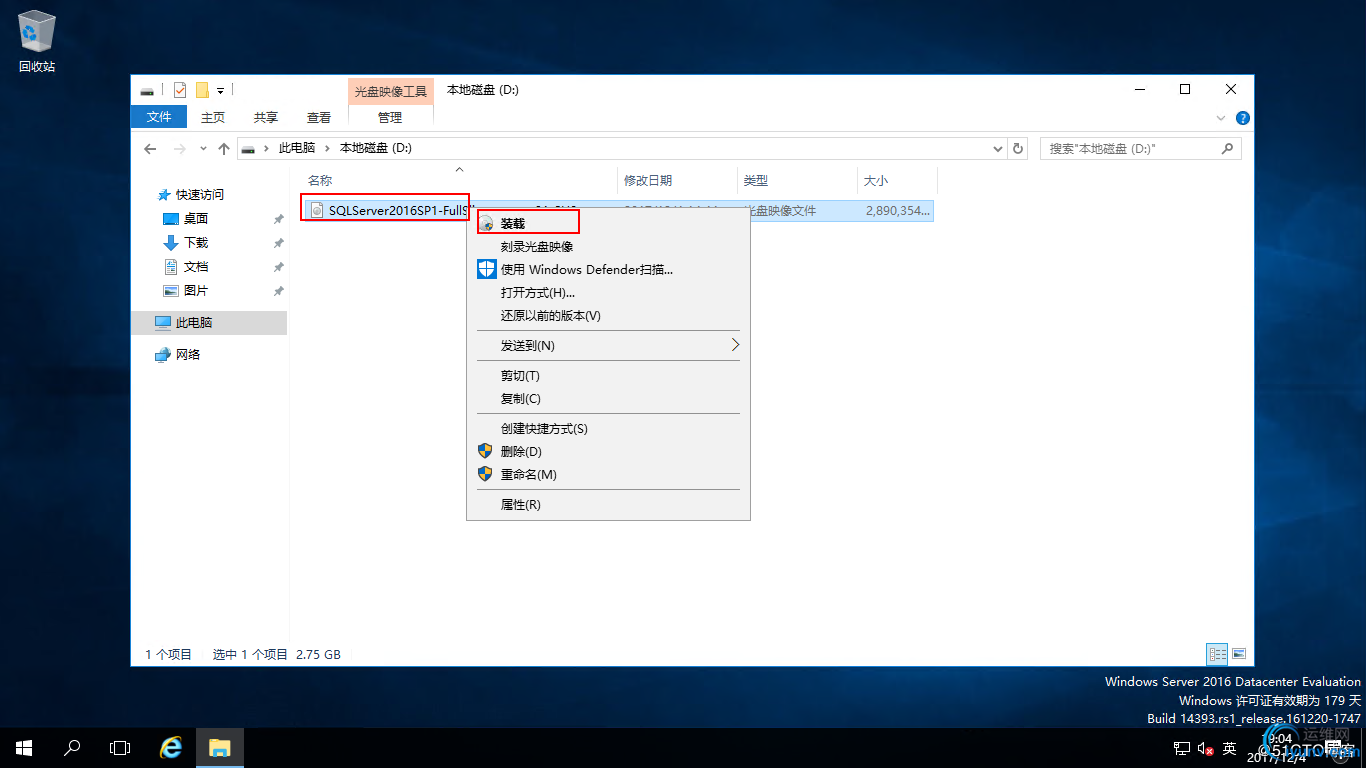Open 下载 in the navigation pane
Viewport: 1366px width, 768px height.
[x=196, y=243]
